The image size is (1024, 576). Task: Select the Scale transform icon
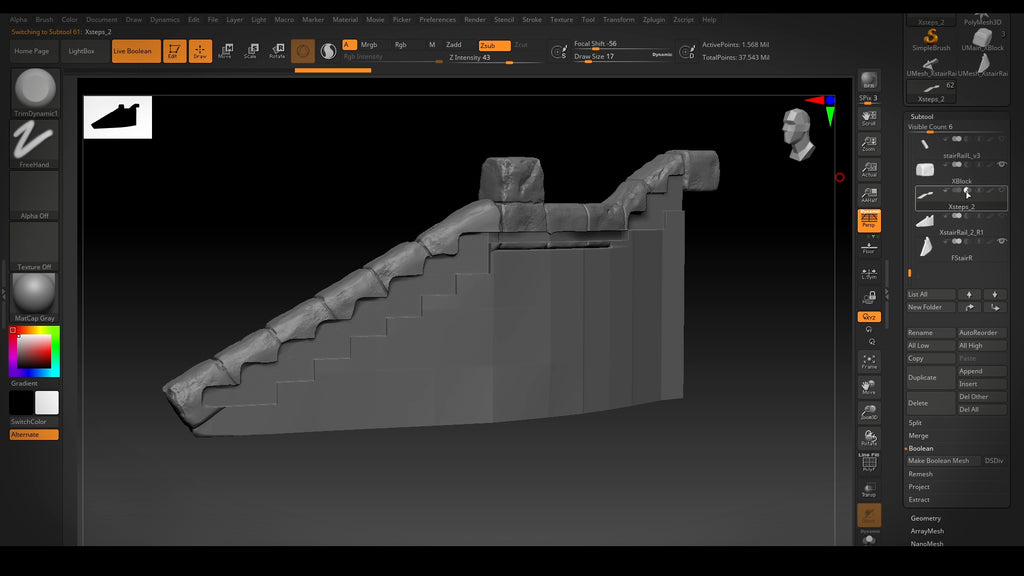point(250,51)
